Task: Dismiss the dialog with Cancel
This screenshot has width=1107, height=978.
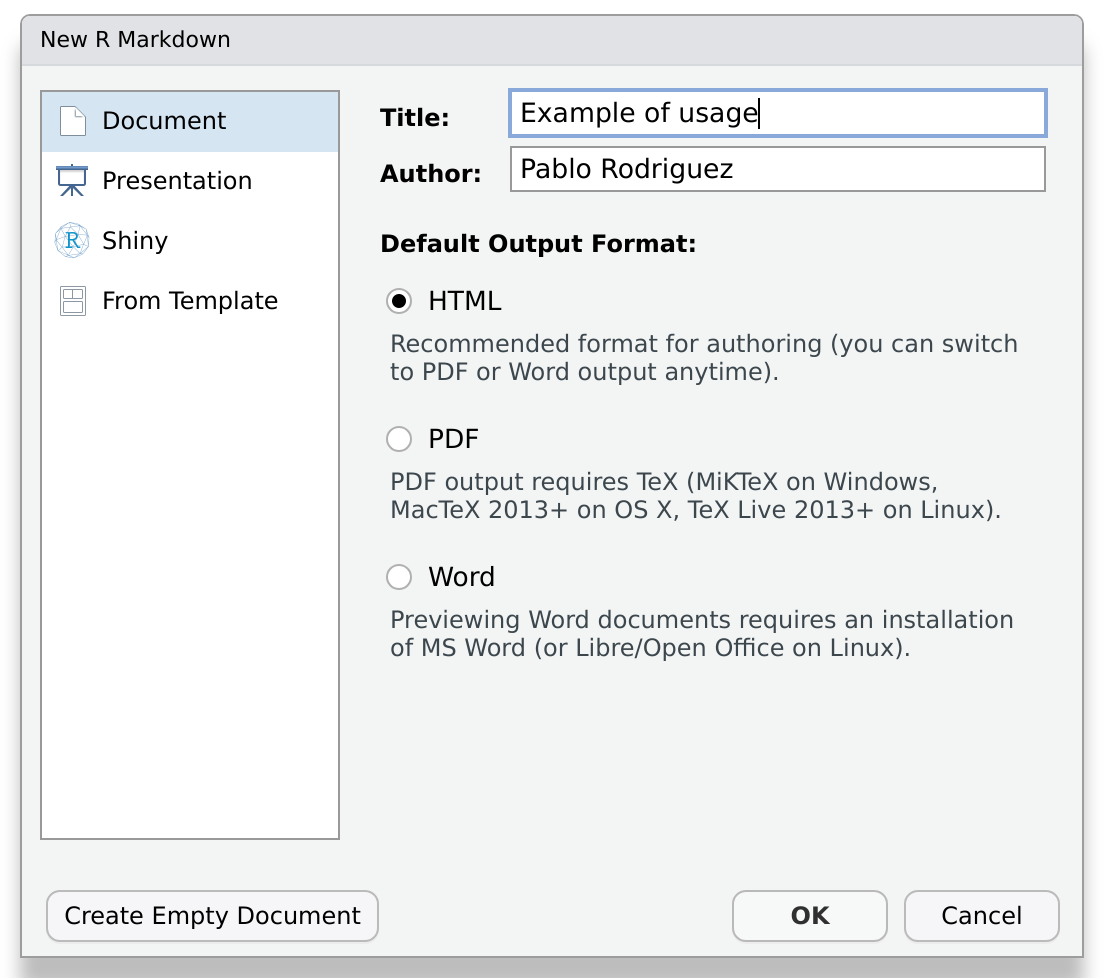Action: tap(981, 916)
